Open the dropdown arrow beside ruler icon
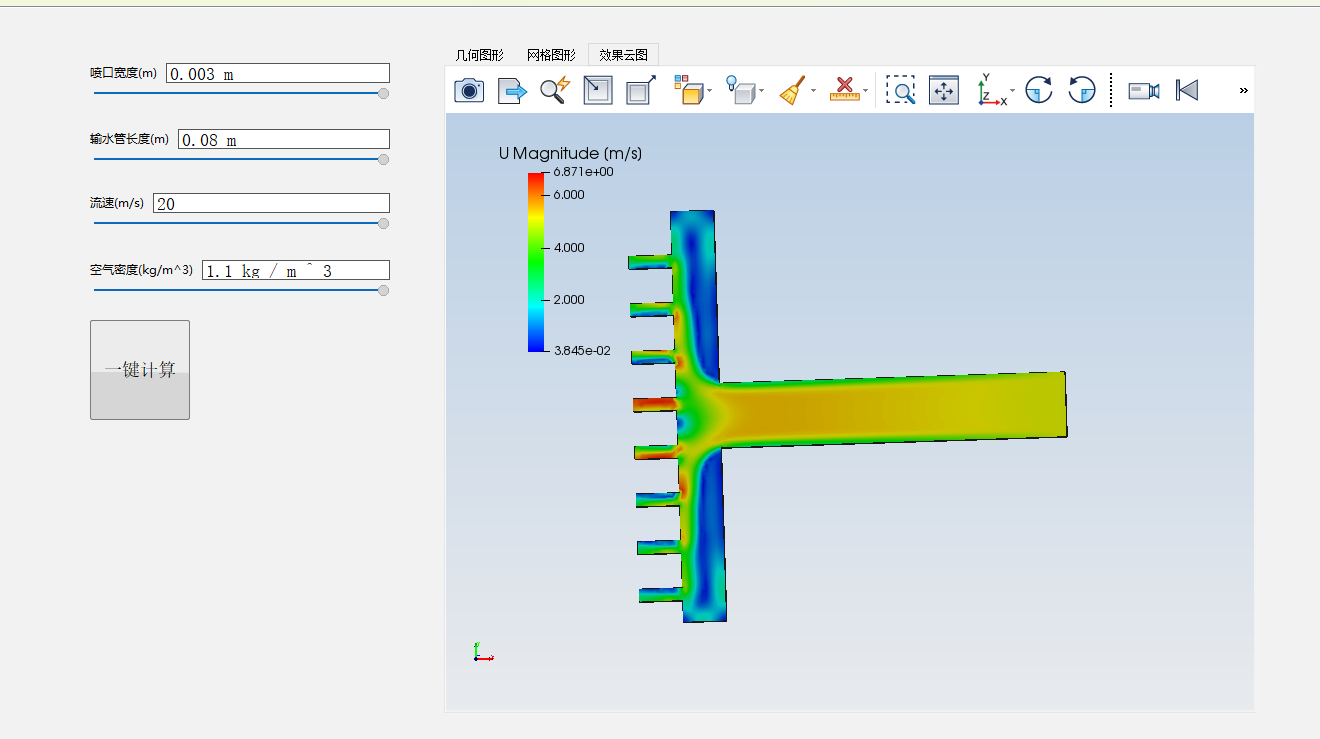The width and height of the screenshot is (1320, 739). pyautogui.click(x=866, y=91)
